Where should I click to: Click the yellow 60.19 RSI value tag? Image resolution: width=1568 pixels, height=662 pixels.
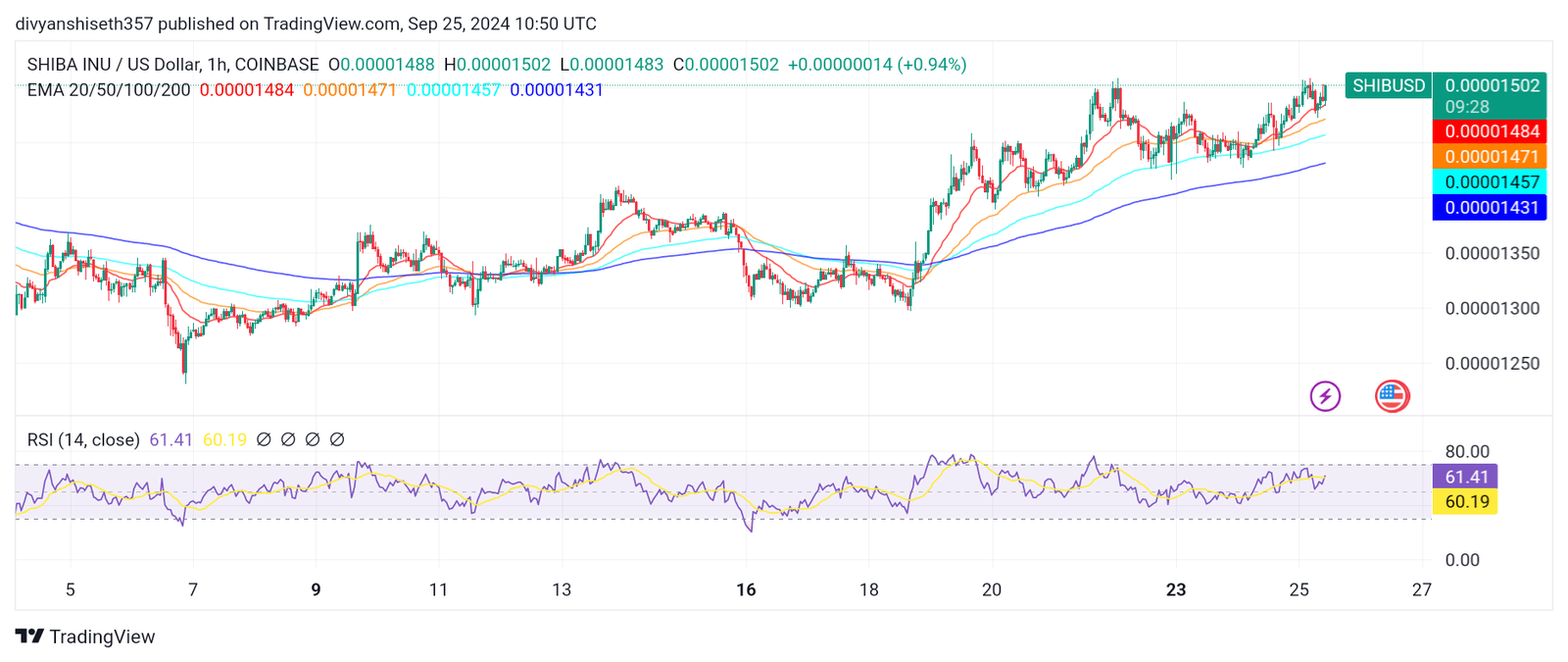click(1465, 502)
